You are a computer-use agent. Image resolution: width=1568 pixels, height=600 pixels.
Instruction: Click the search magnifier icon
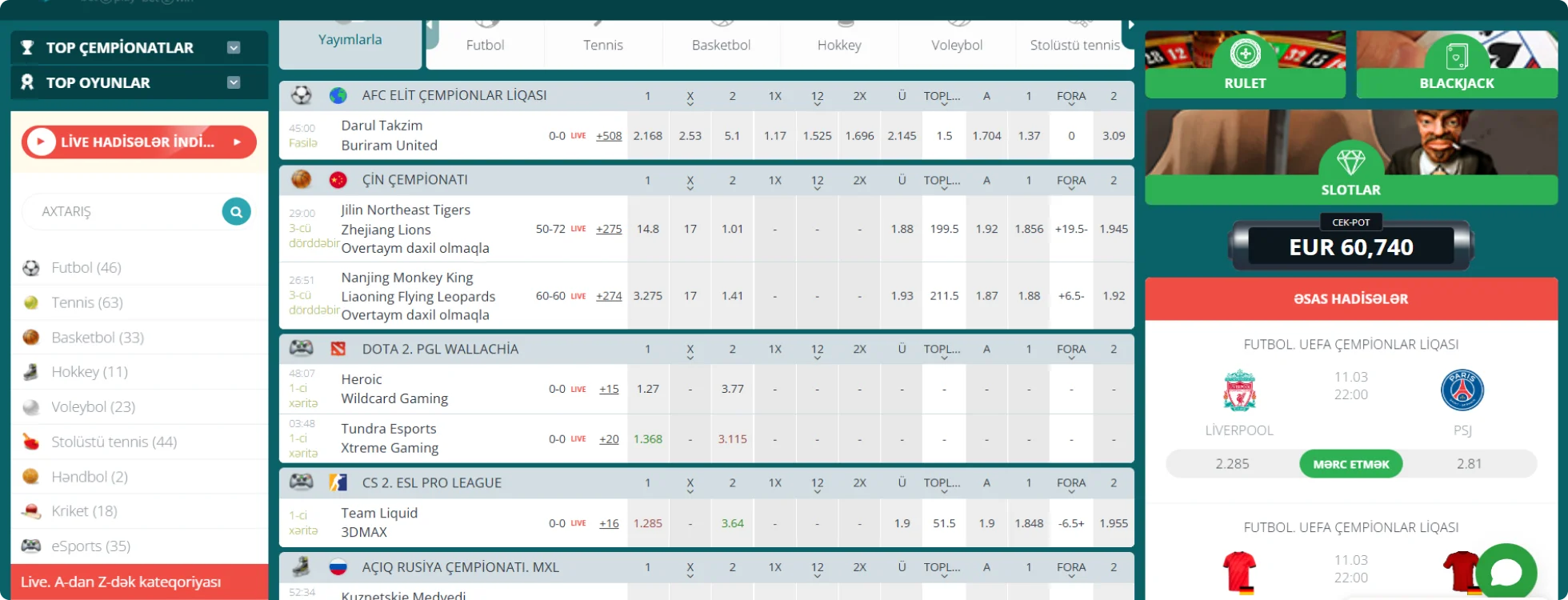236,212
